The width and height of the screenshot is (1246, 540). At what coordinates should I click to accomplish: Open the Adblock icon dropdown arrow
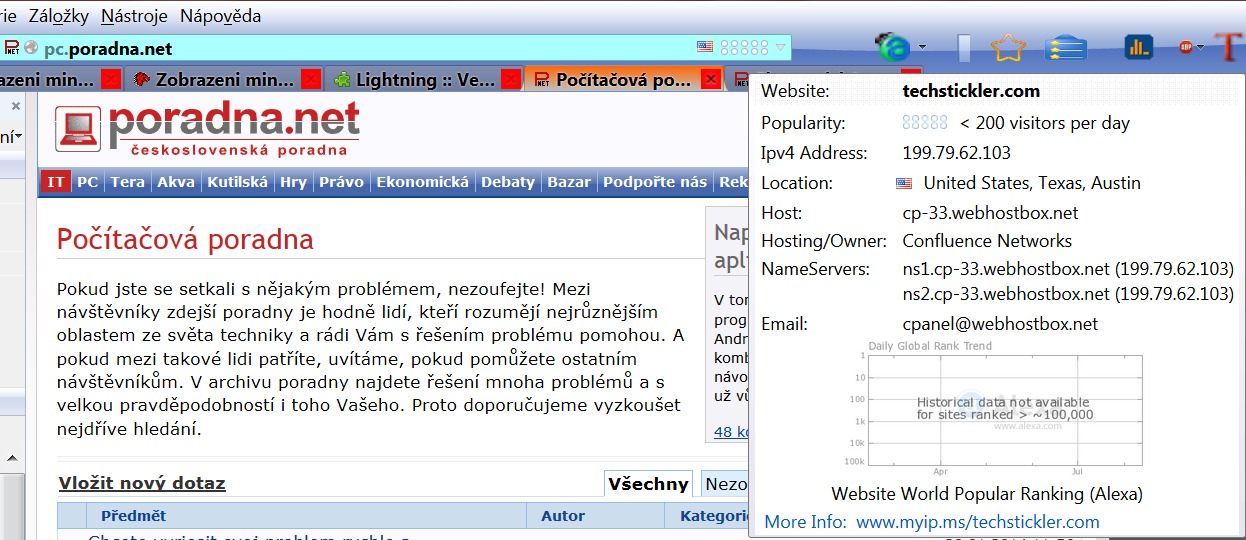click(1201, 47)
